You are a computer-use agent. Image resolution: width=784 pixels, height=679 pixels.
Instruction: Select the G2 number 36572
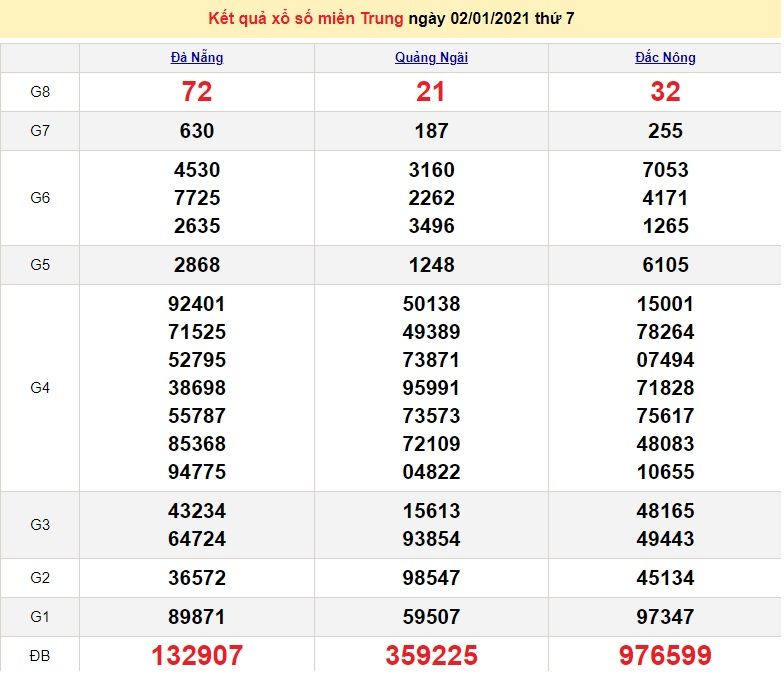click(x=197, y=578)
